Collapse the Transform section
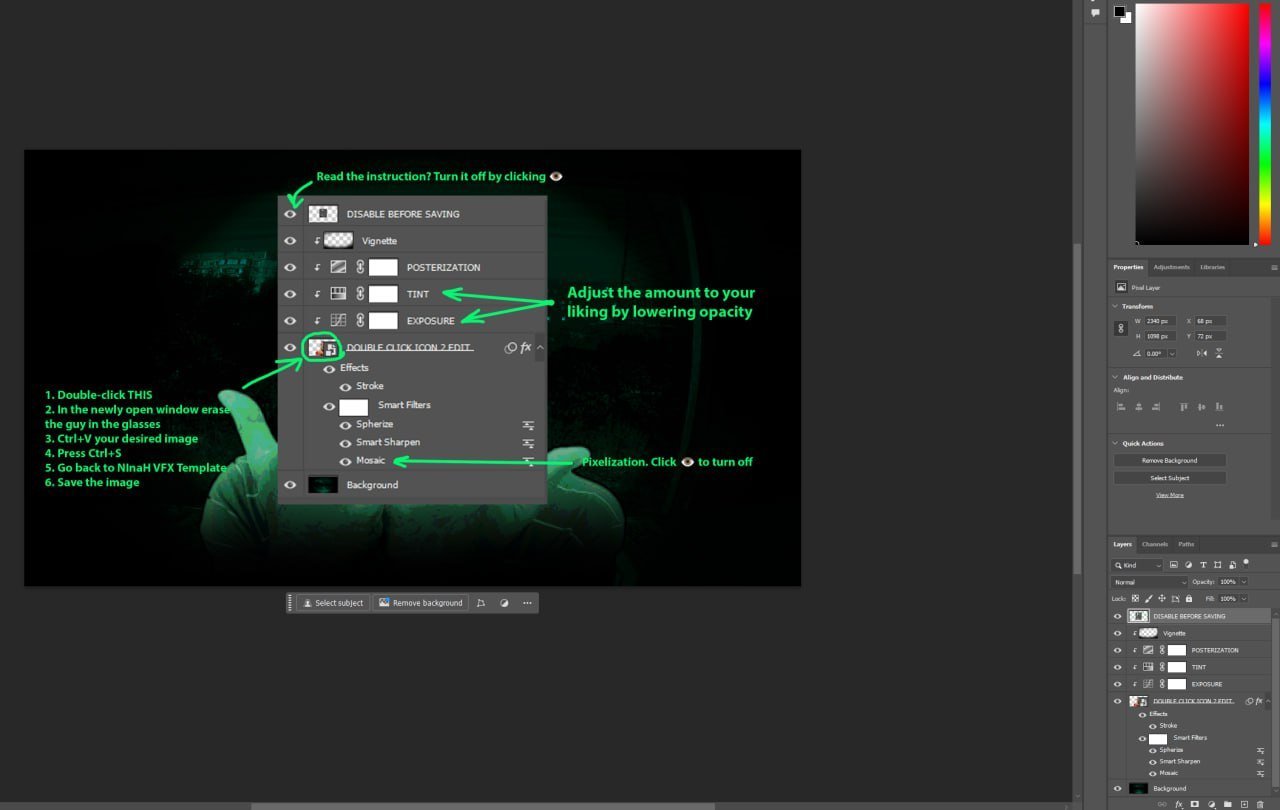The image size is (1280, 810). (x=1115, y=306)
